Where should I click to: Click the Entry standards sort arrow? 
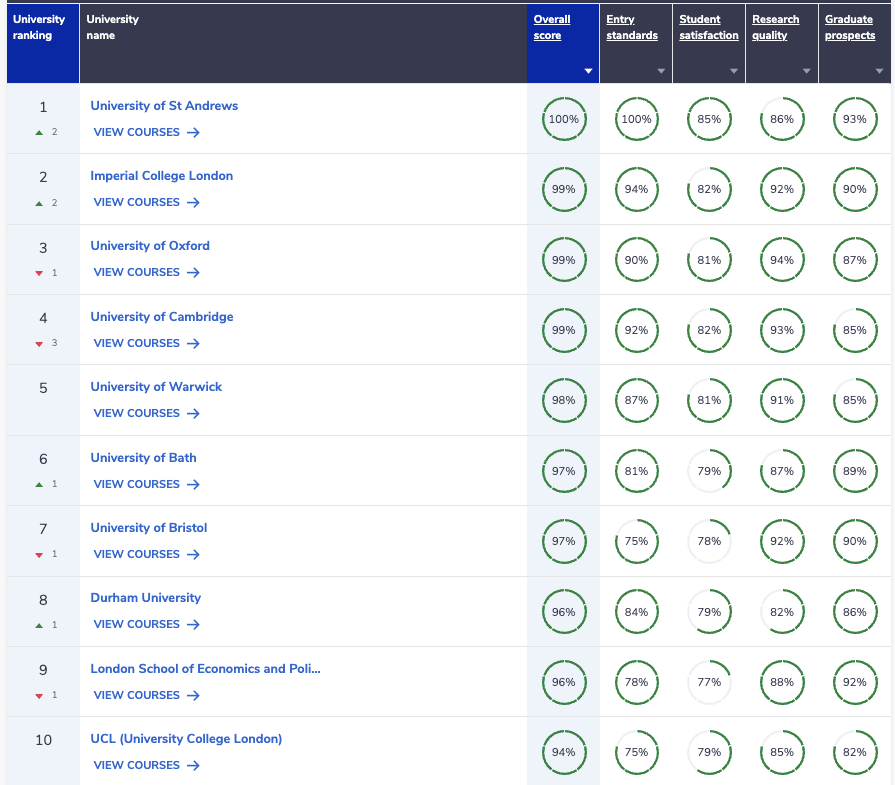661,71
